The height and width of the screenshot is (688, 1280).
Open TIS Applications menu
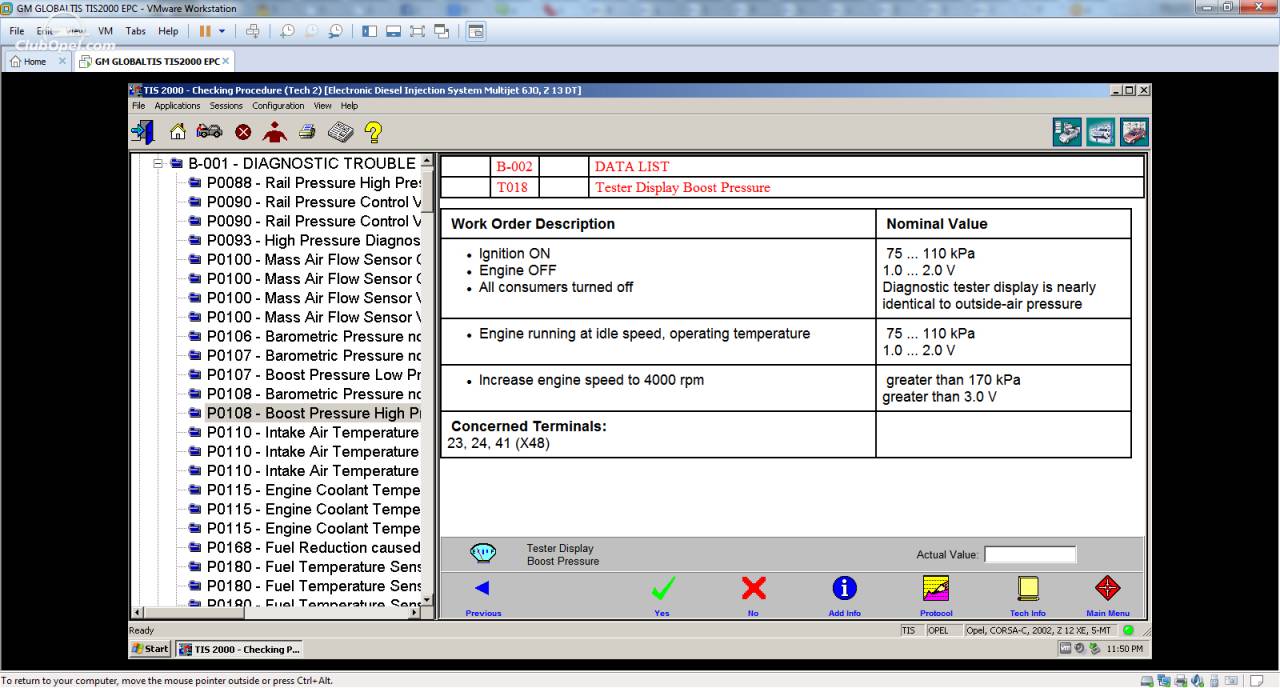tap(177, 106)
